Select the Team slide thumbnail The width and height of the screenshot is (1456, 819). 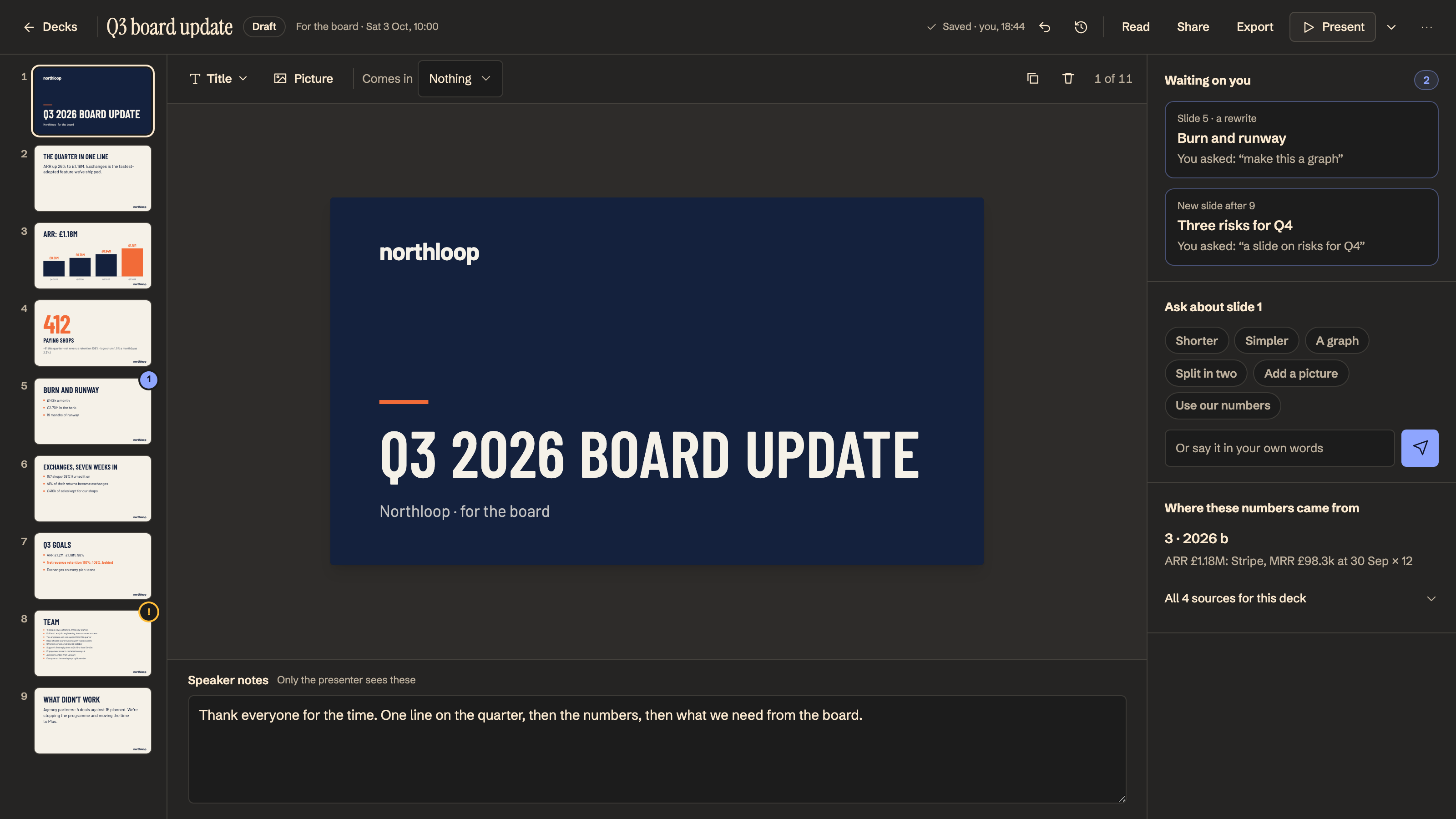[93, 643]
